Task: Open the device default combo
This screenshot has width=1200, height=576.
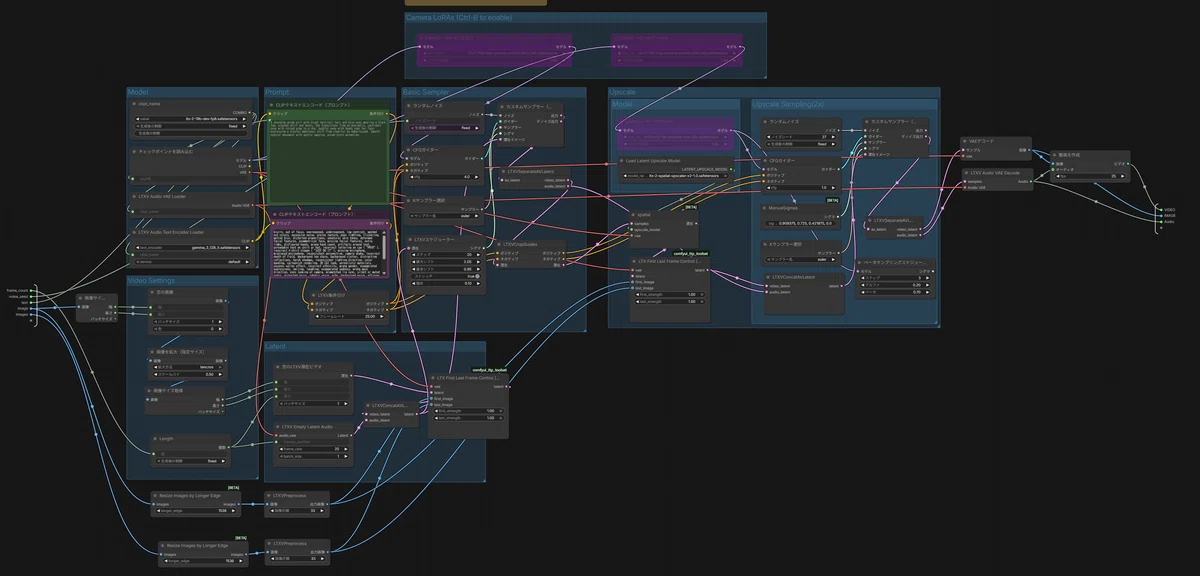Action: [191, 262]
